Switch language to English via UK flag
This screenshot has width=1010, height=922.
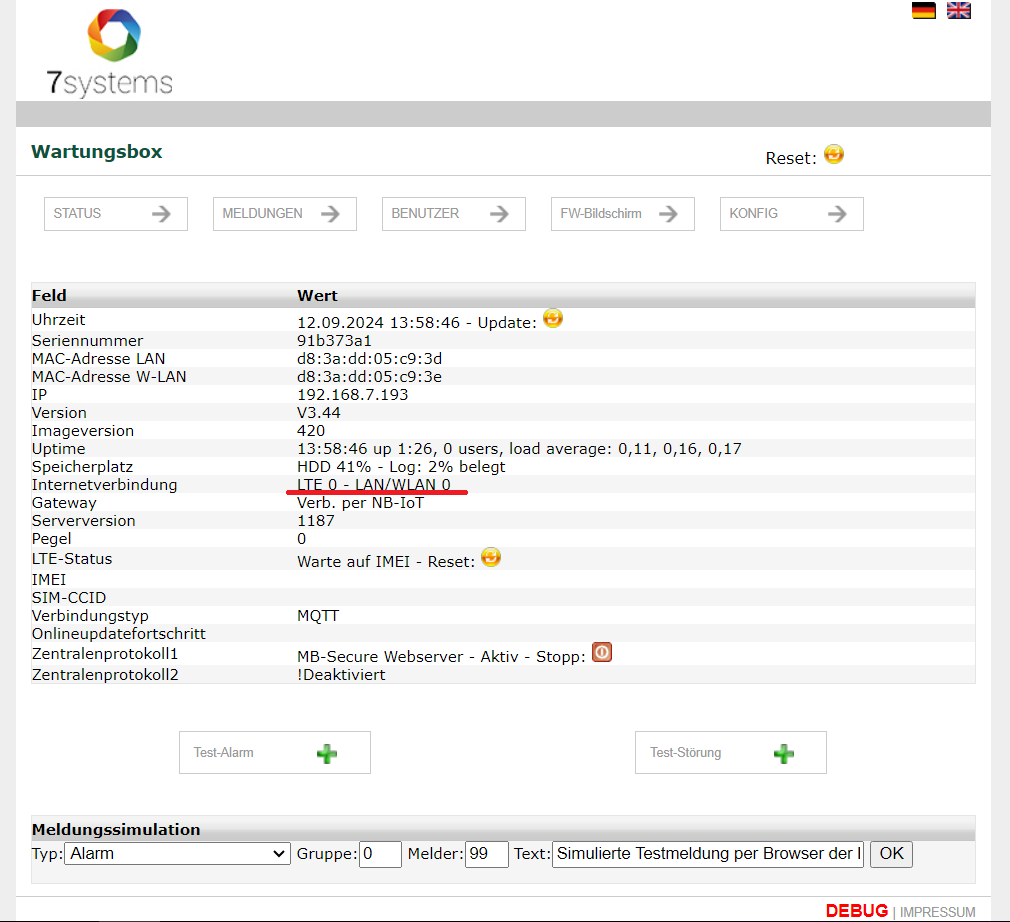pos(958,10)
